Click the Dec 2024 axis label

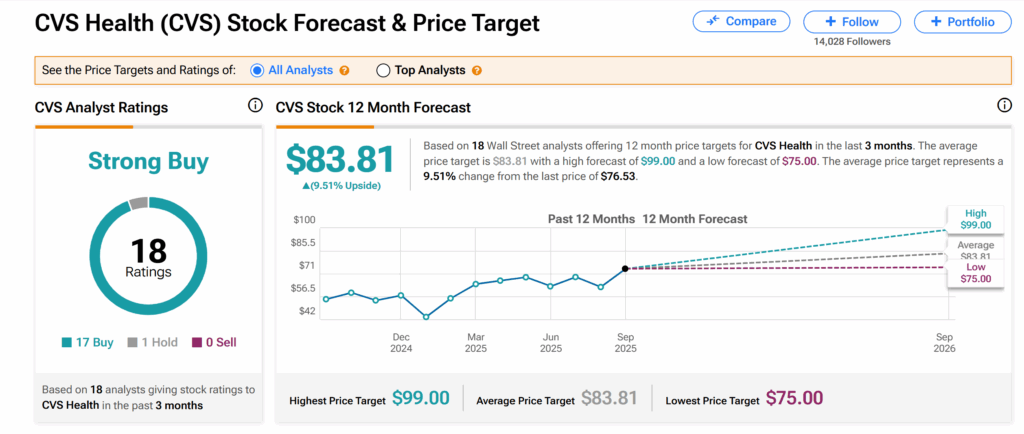tap(401, 343)
